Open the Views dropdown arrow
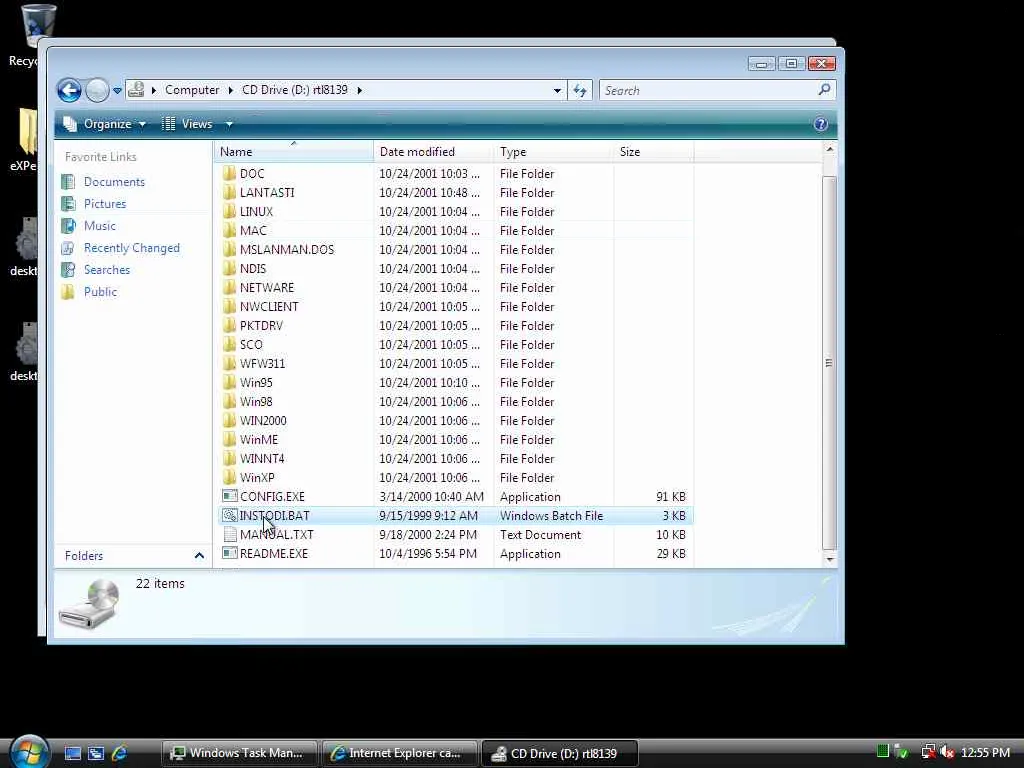 click(x=229, y=124)
